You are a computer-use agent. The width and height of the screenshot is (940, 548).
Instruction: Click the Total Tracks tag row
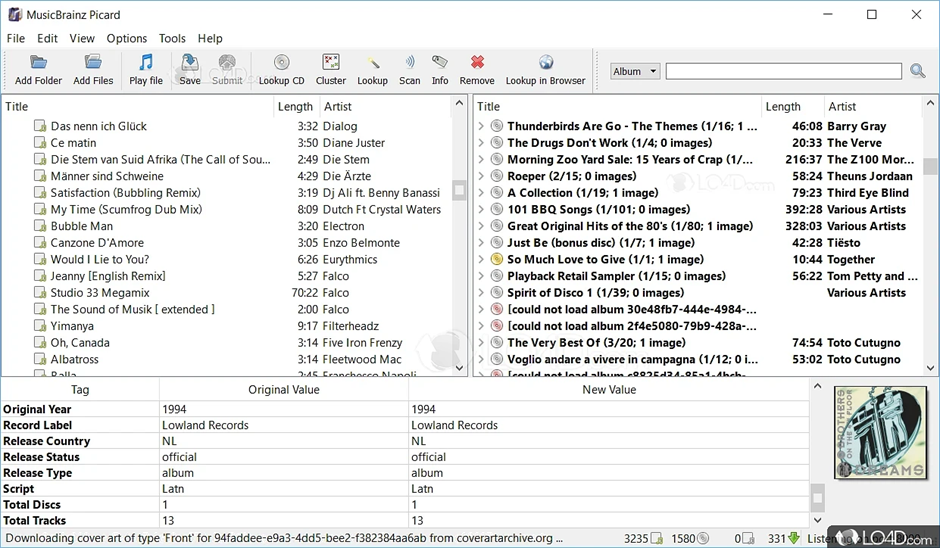[405, 520]
